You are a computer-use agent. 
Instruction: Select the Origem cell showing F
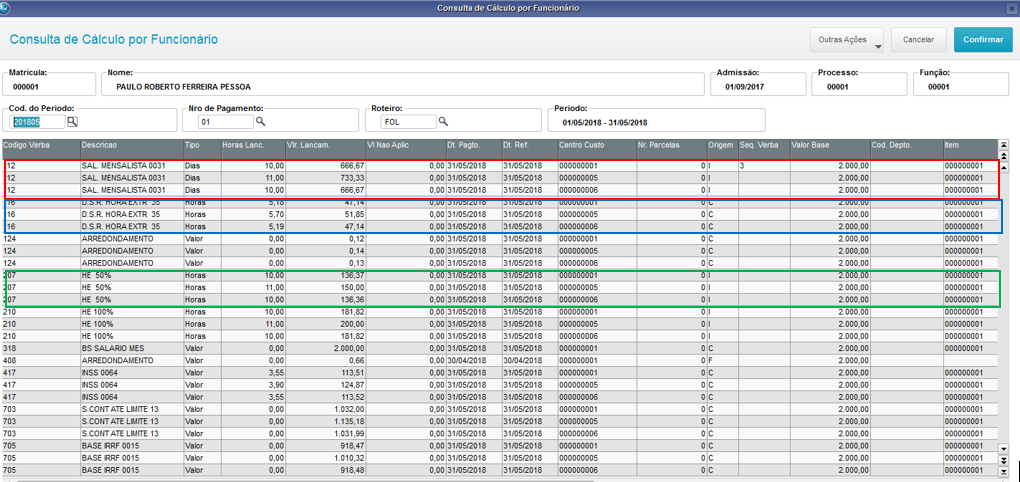coord(722,360)
